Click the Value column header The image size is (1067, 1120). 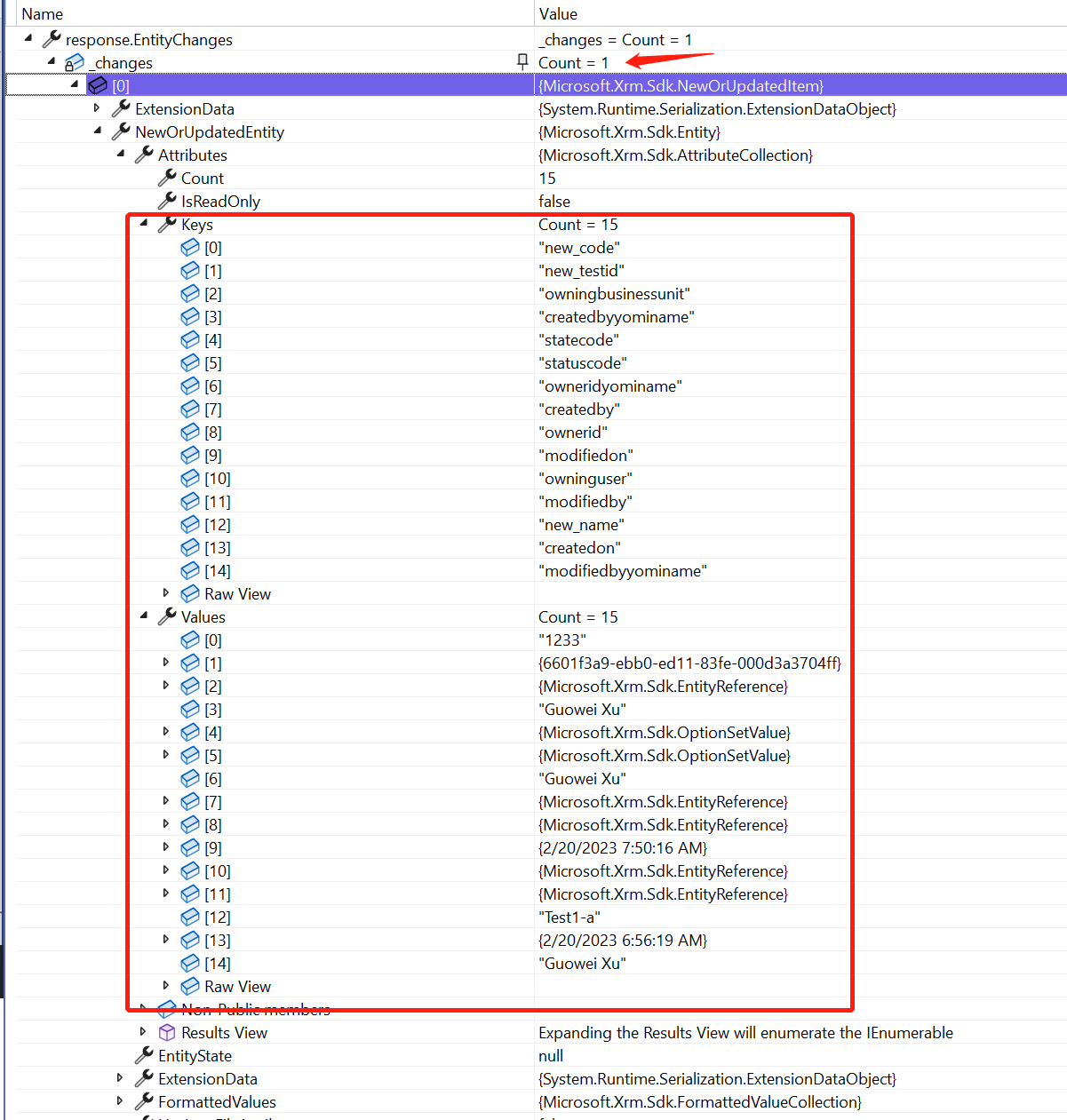click(x=558, y=13)
